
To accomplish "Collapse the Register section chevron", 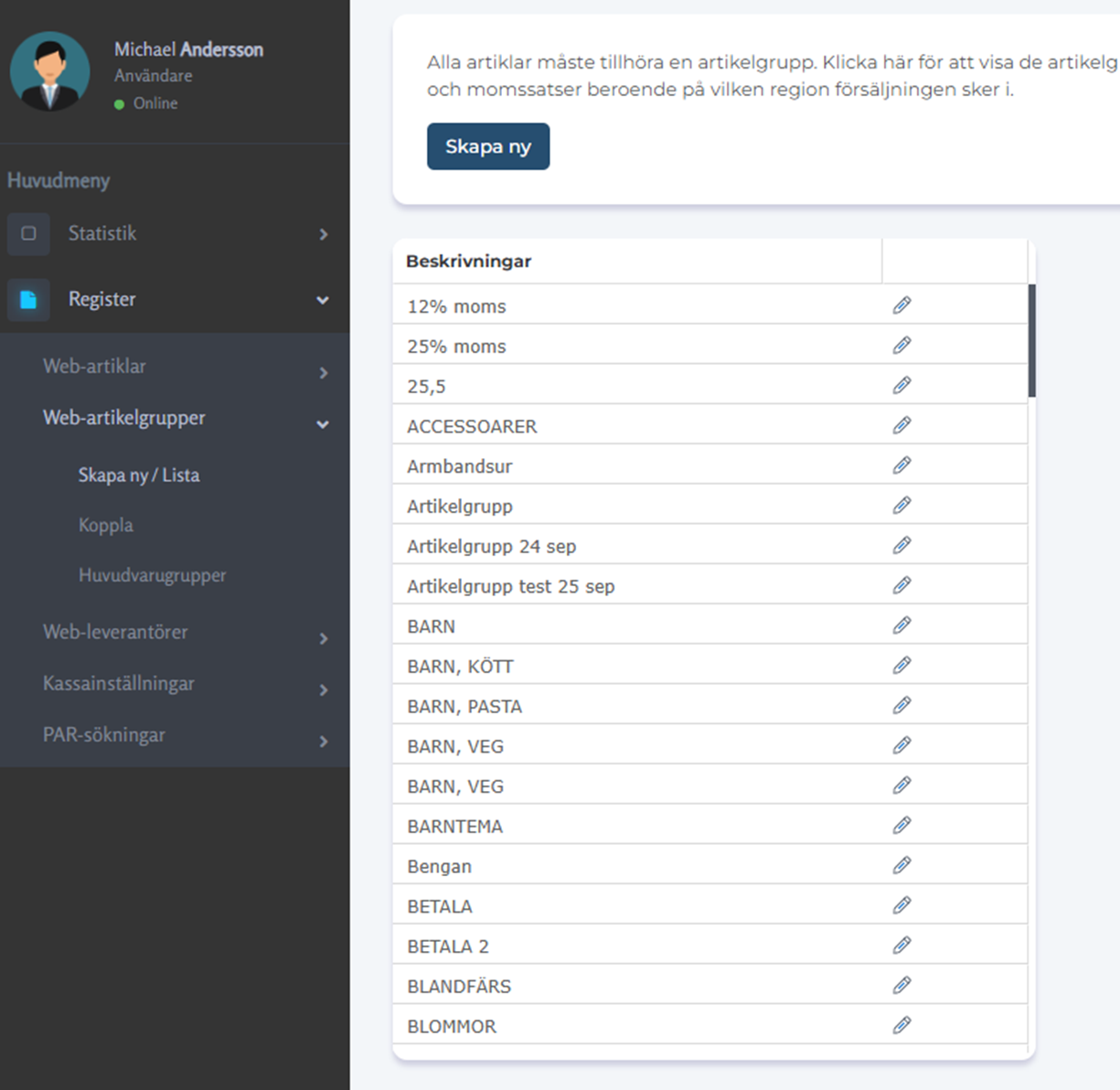I will [x=323, y=300].
